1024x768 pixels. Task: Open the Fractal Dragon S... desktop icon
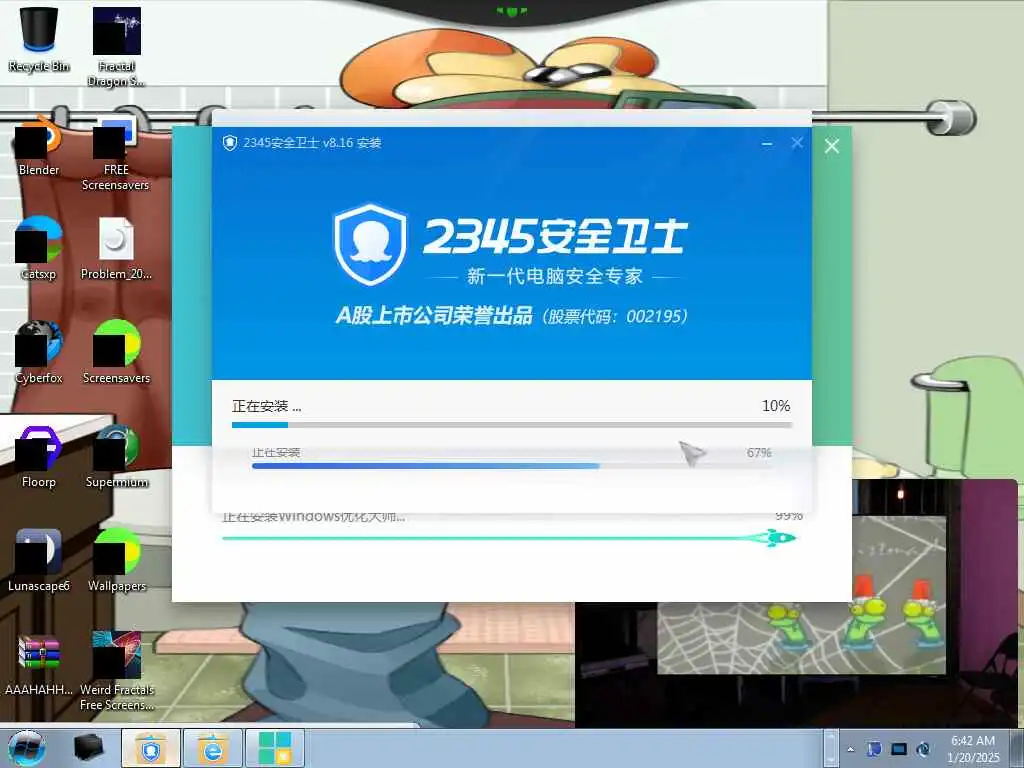pyautogui.click(x=116, y=47)
